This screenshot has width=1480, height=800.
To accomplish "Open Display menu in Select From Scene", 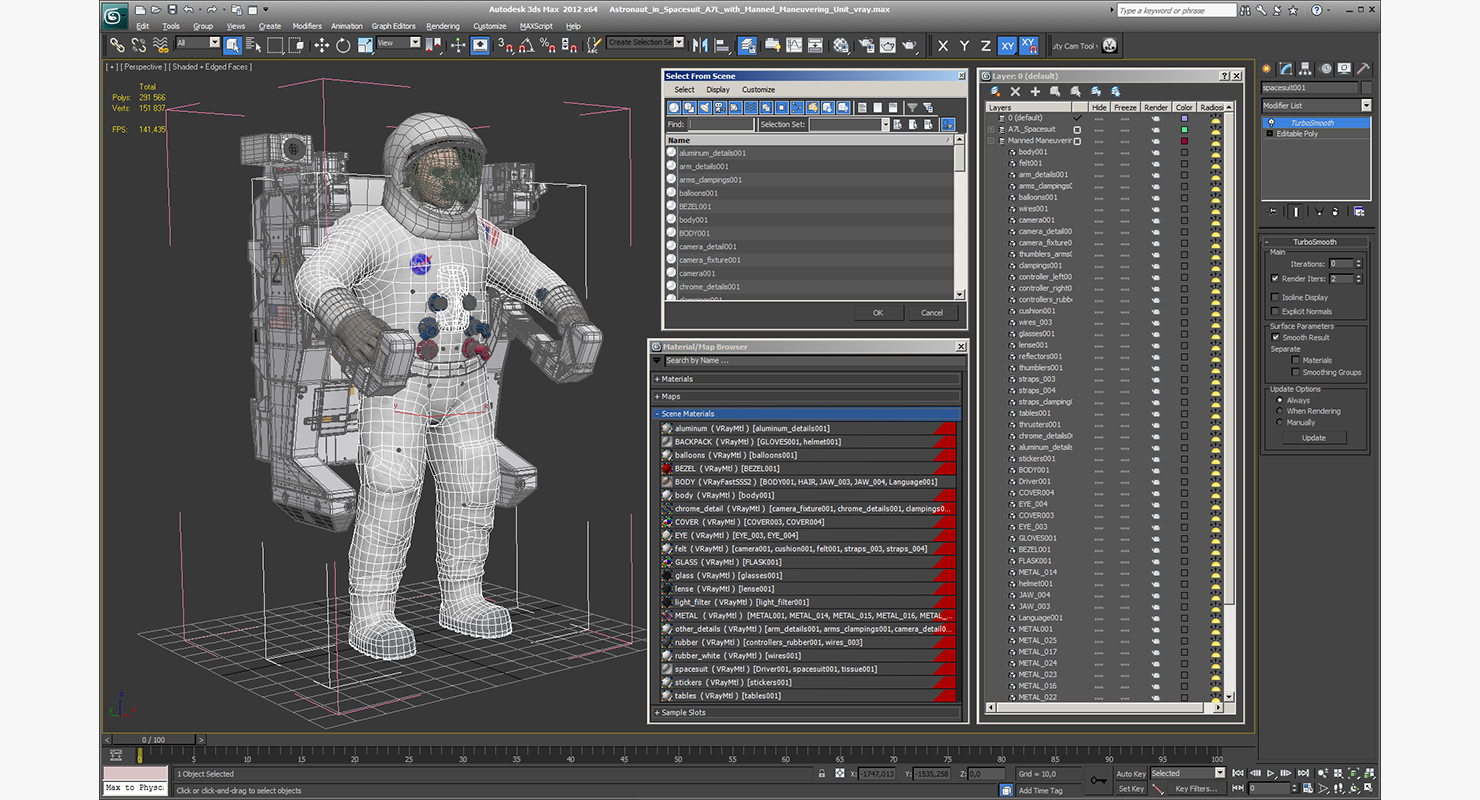I will (x=718, y=90).
